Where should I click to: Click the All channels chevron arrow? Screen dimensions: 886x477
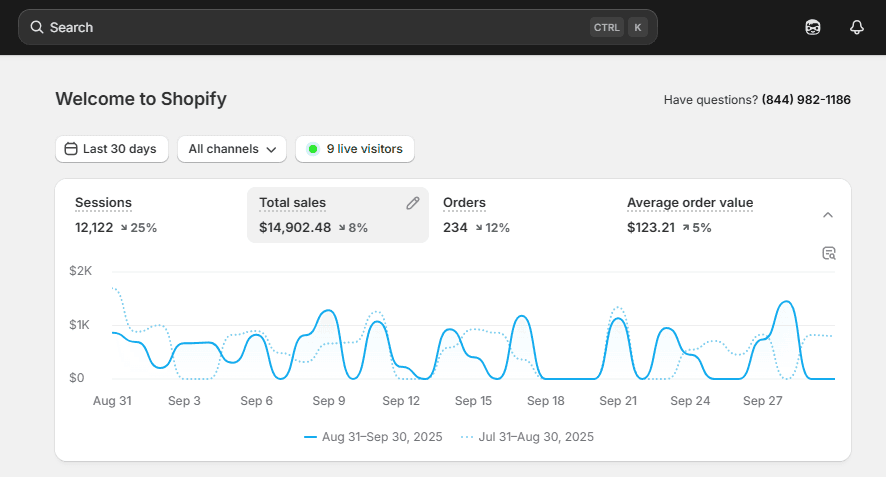click(271, 150)
